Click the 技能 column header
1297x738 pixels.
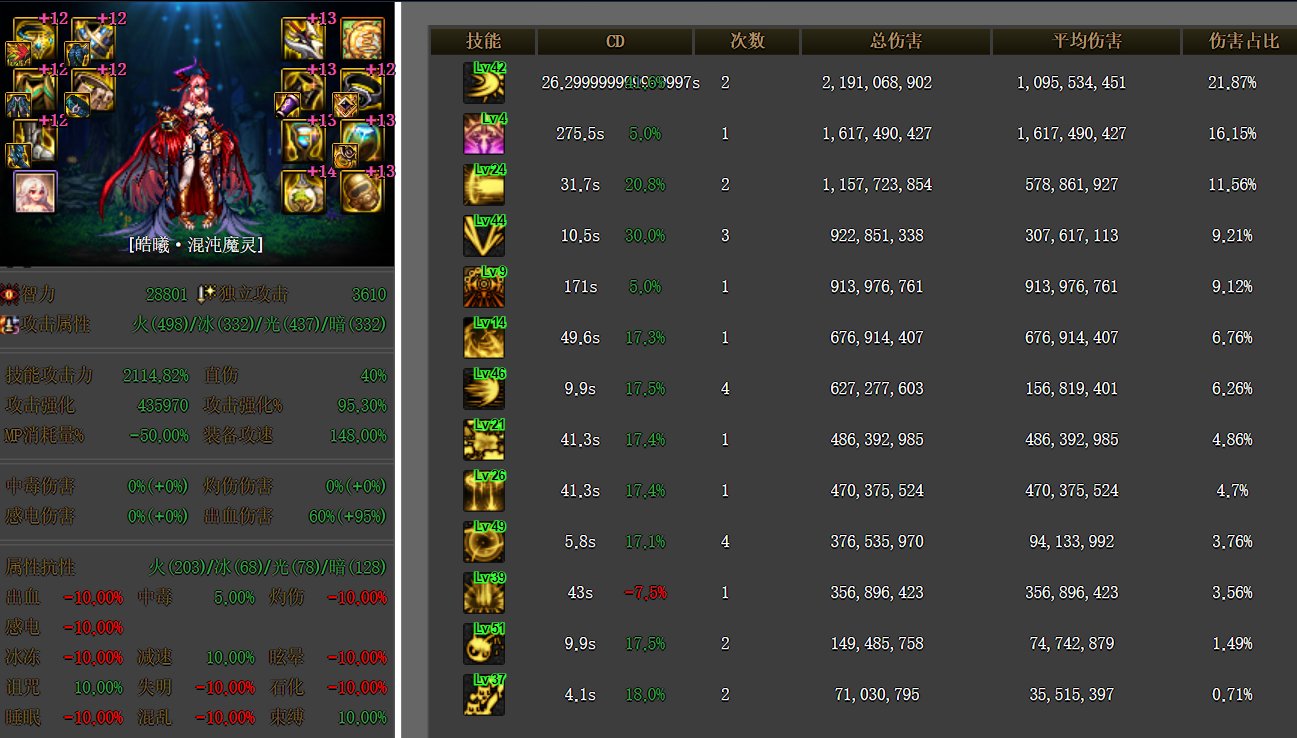click(x=484, y=41)
